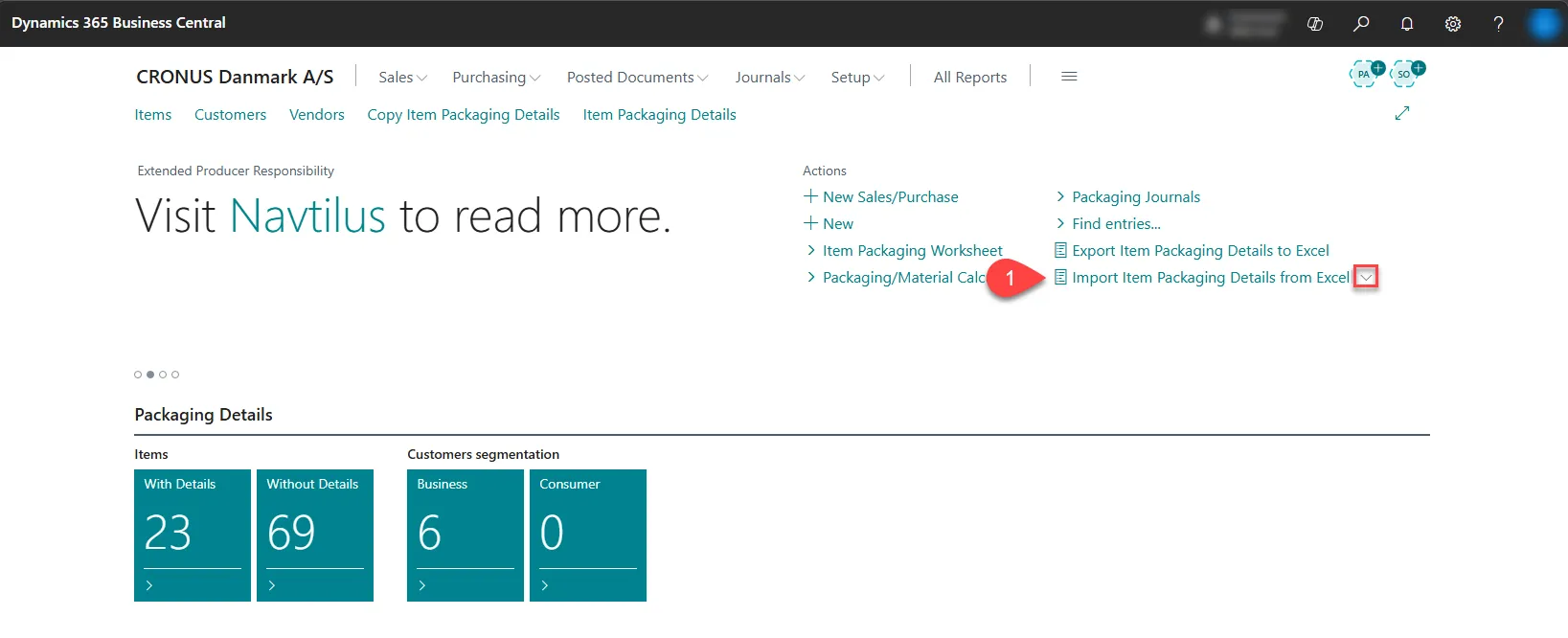
Task: Open the hamburger more-menu icon
Action: click(x=1070, y=77)
